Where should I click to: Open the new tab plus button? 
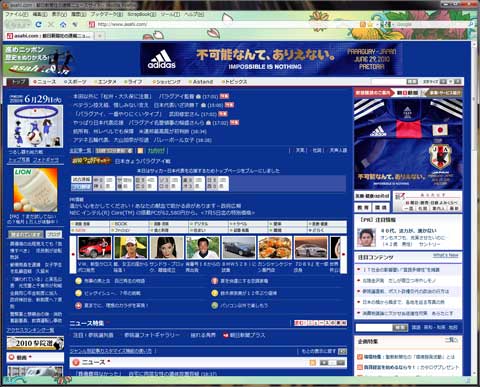[x=99, y=36]
